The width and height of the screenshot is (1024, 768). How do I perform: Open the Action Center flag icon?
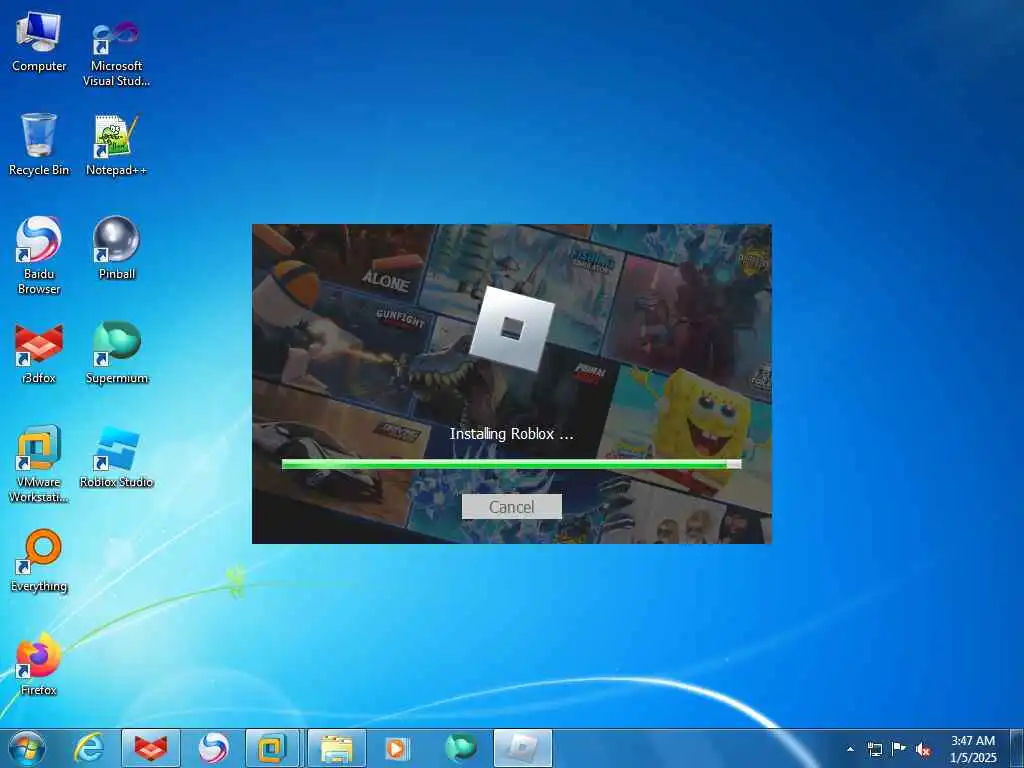click(899, 749)
